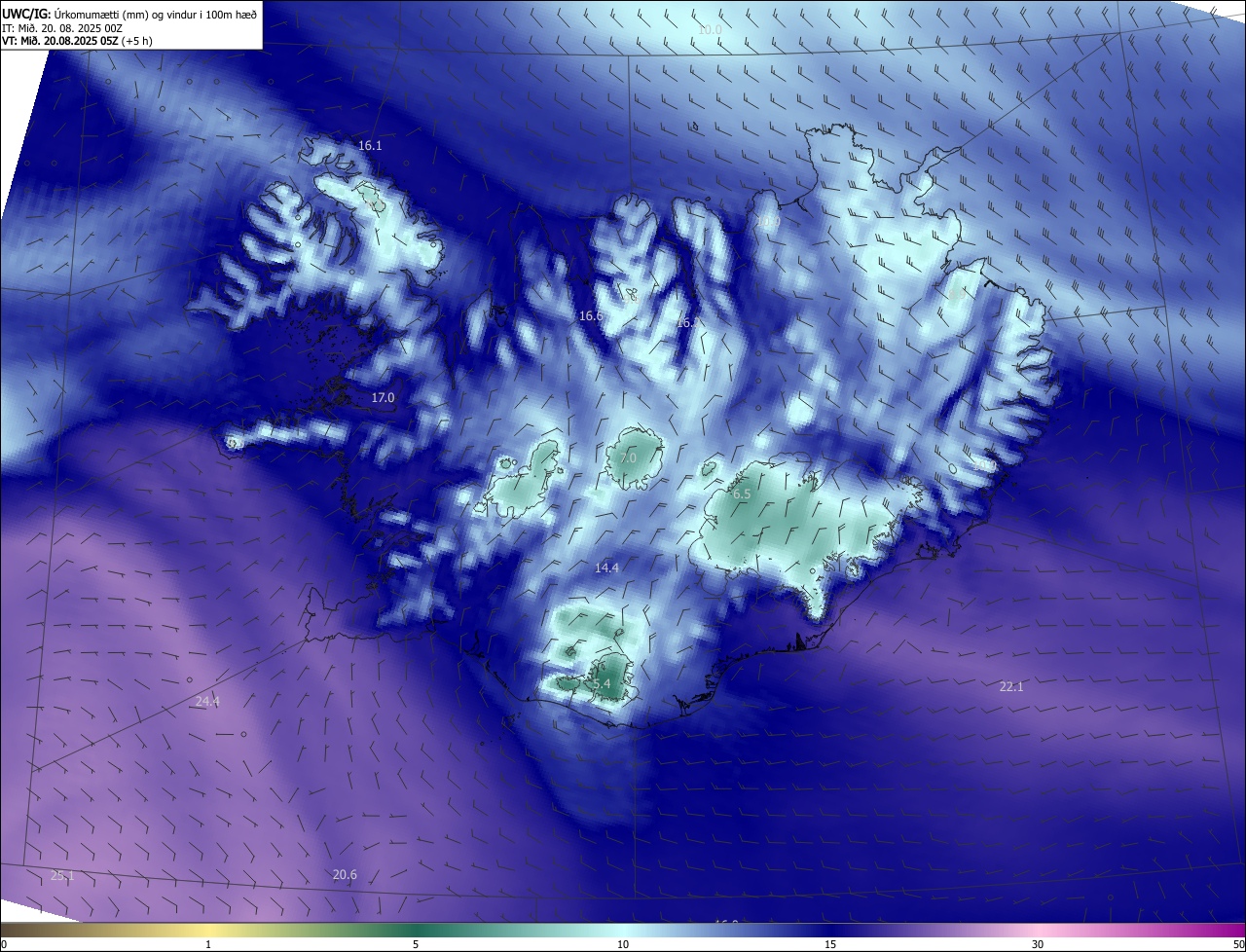Click the 7.0 value on the central glacier
This screenshot has height=952, width=1246.
point(628,458)
